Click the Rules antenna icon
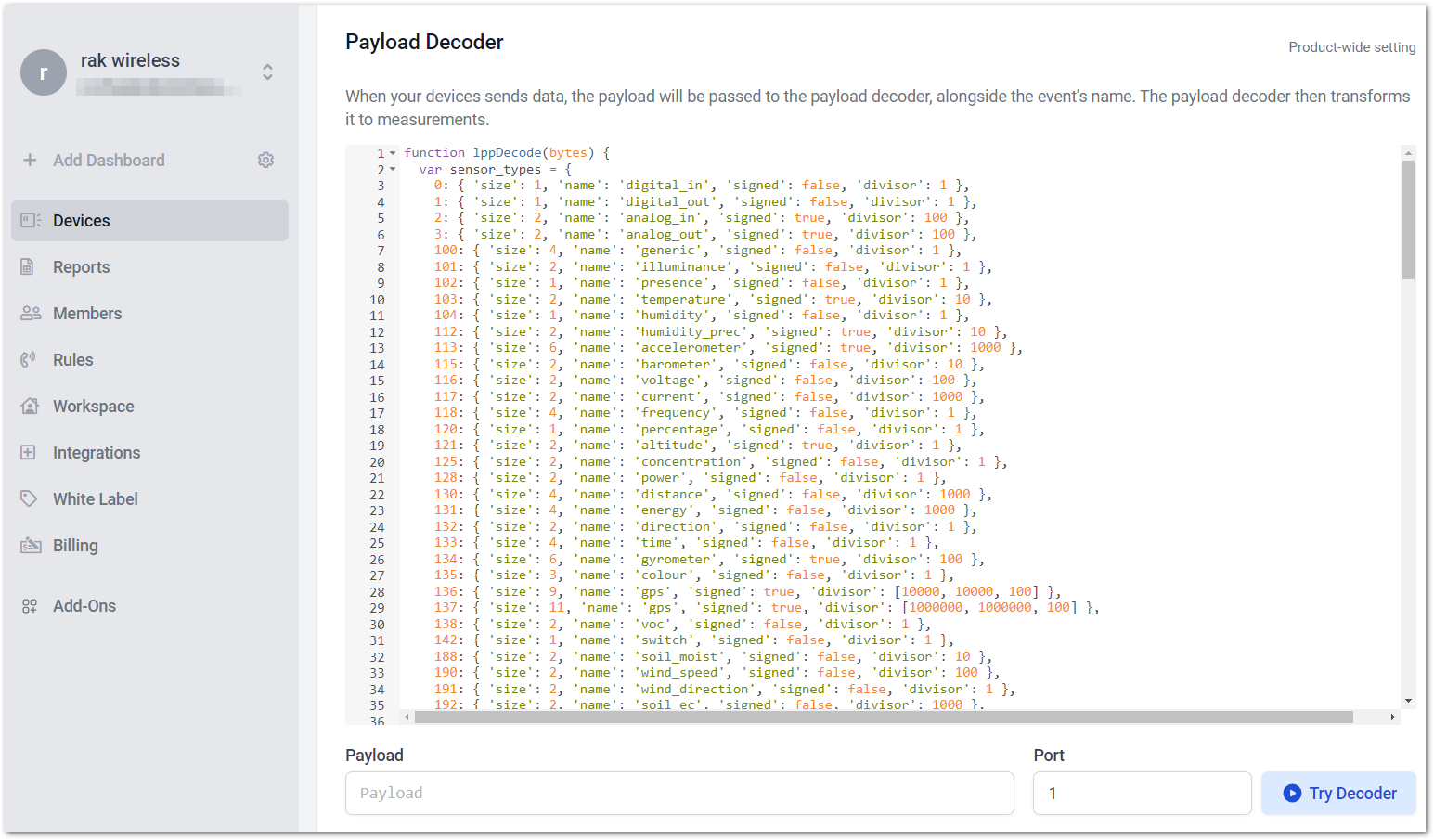 click(x=28, y=360)
